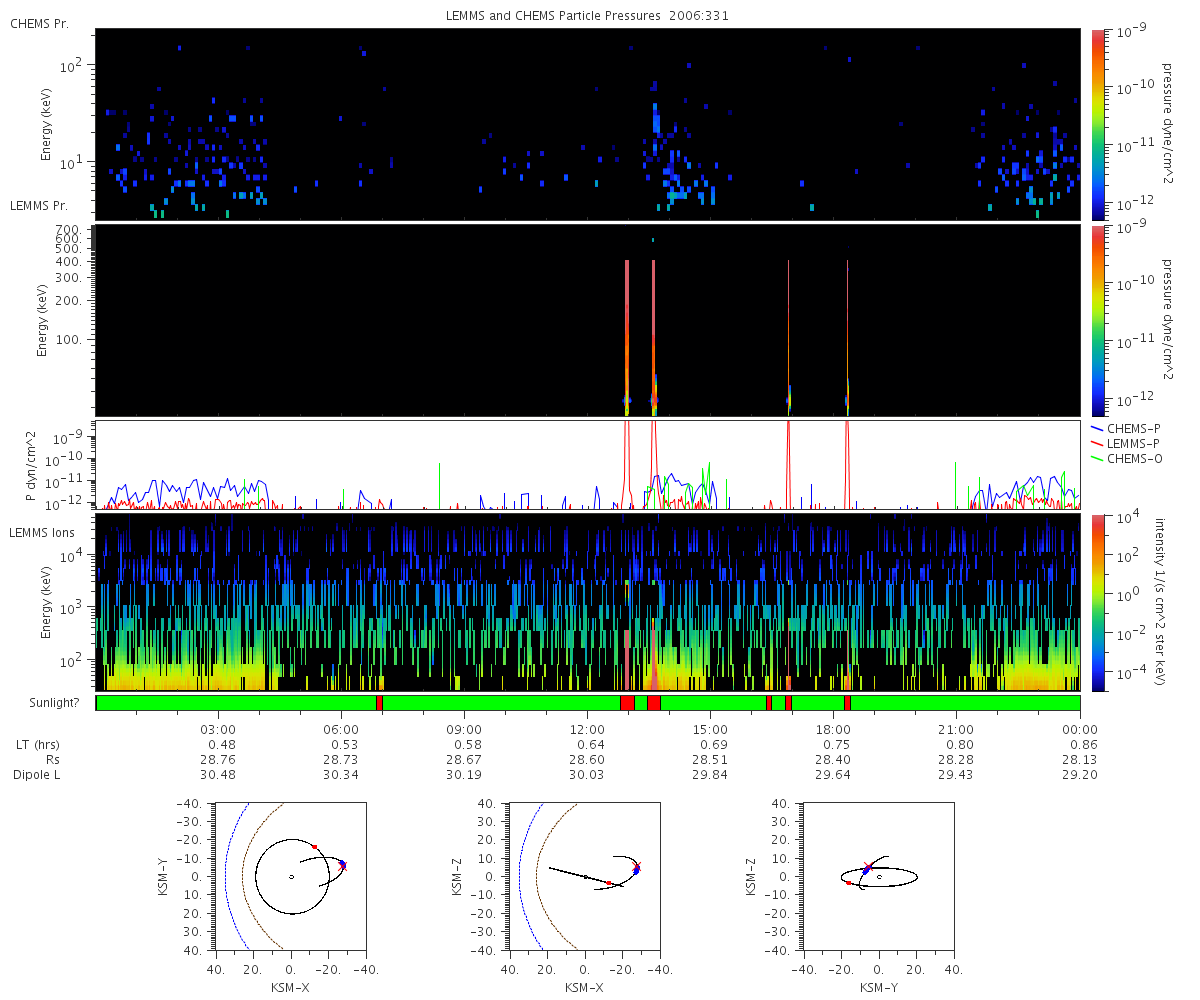Click the red Sunlight bar segment near 07:00
Screen dimensions: 1200x1000
pyautogui.click(x=379, y=703)
